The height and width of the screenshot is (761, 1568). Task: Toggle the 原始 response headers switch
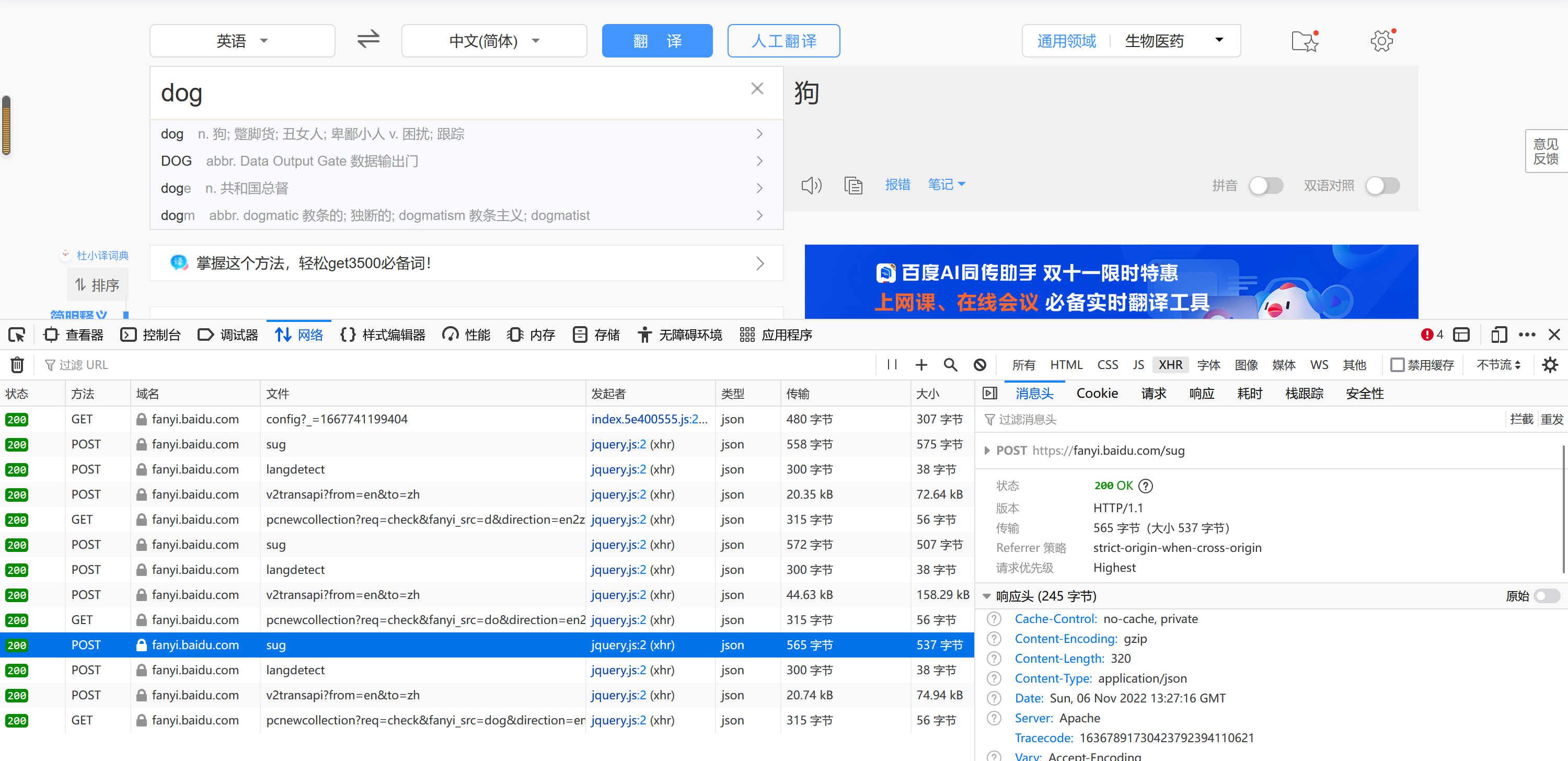pos(1546,596)
